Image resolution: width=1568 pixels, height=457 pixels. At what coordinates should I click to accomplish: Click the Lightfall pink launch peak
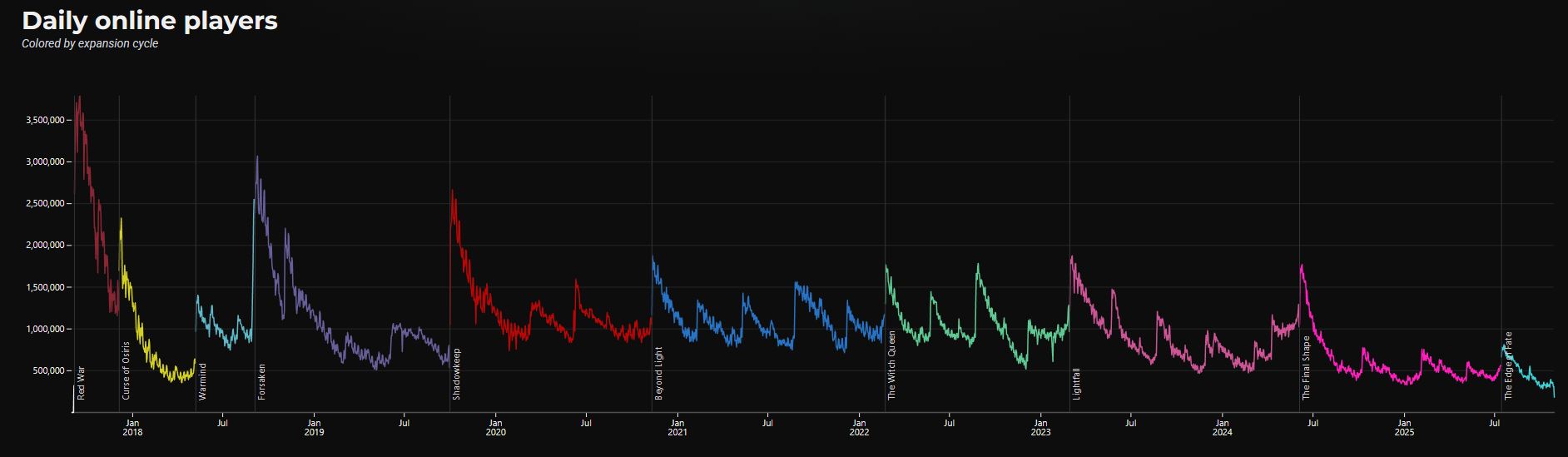click(1071, 256)
